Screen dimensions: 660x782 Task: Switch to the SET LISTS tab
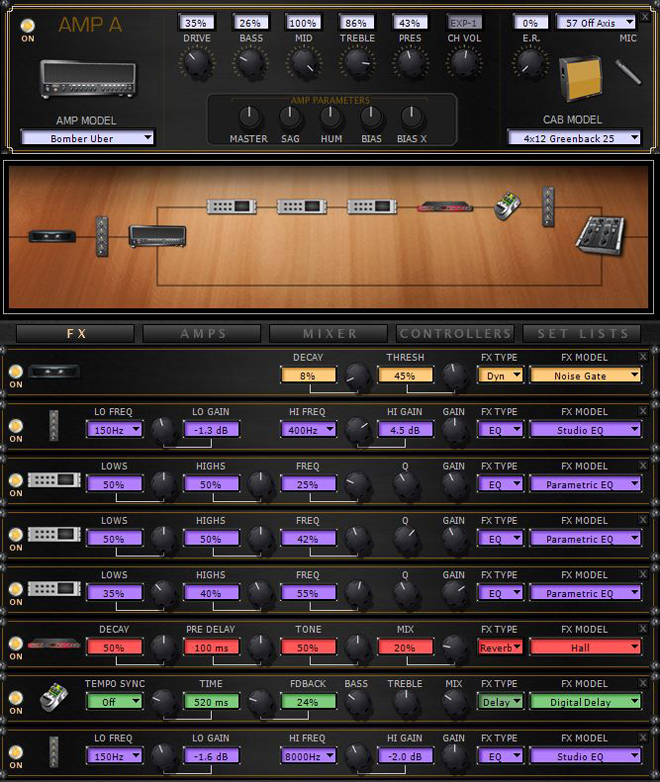(582, 334)
